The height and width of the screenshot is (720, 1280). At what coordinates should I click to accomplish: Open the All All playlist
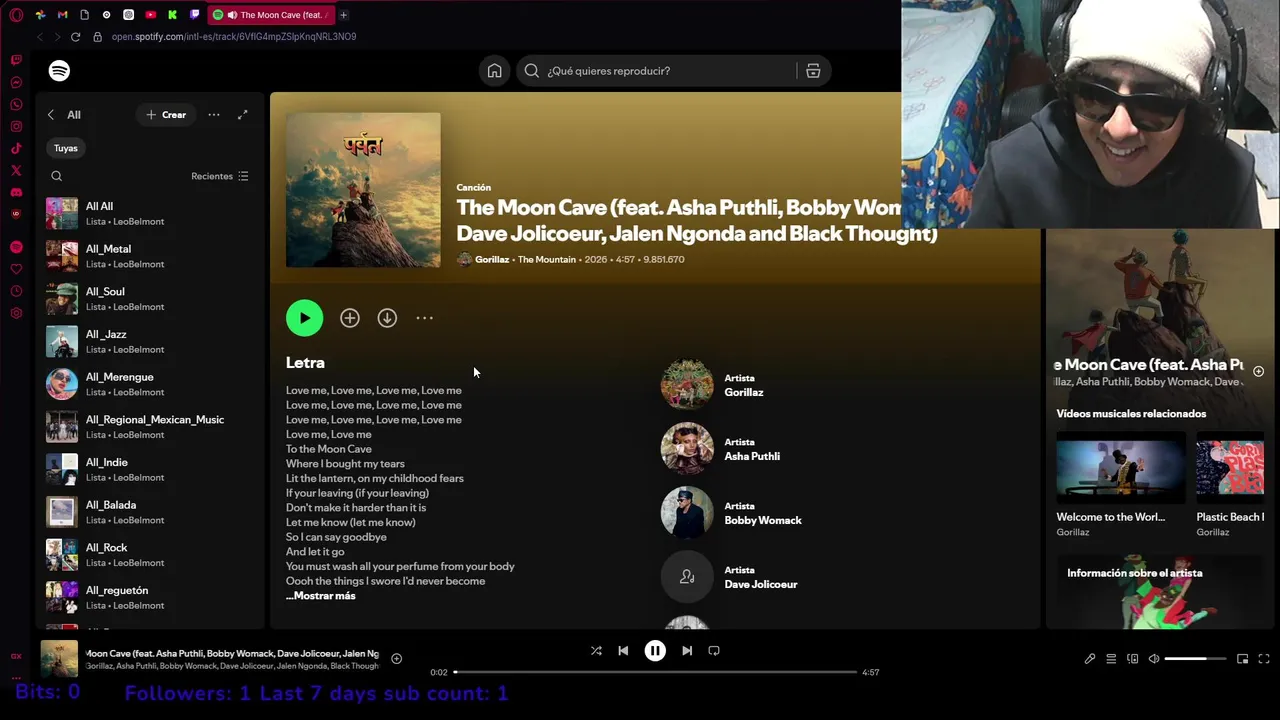point(150,213)
